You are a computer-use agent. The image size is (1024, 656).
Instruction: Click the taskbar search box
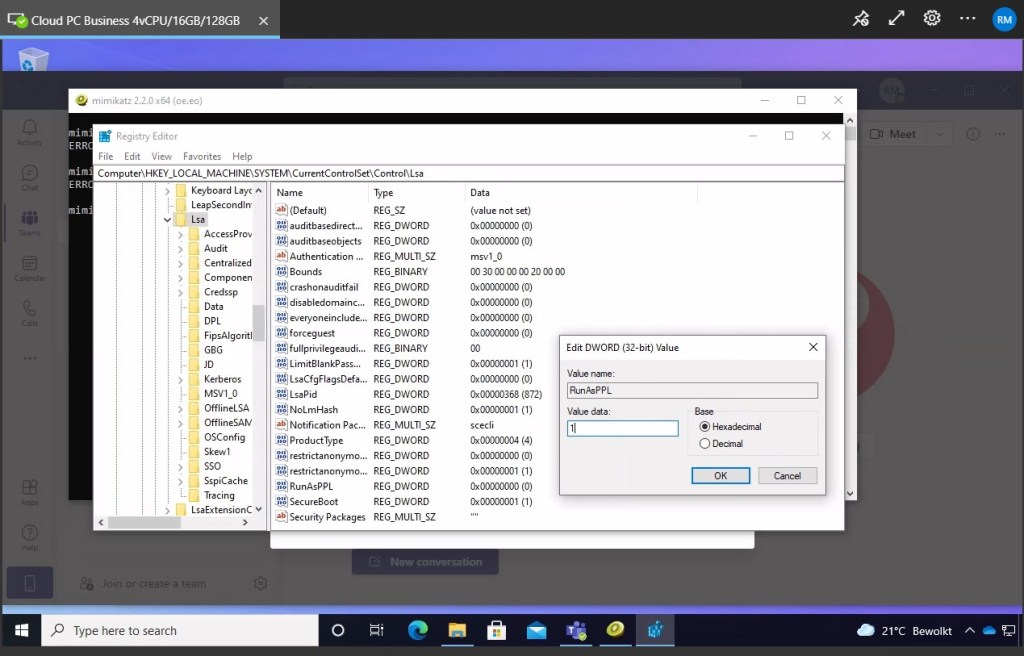tap(180, 631)
